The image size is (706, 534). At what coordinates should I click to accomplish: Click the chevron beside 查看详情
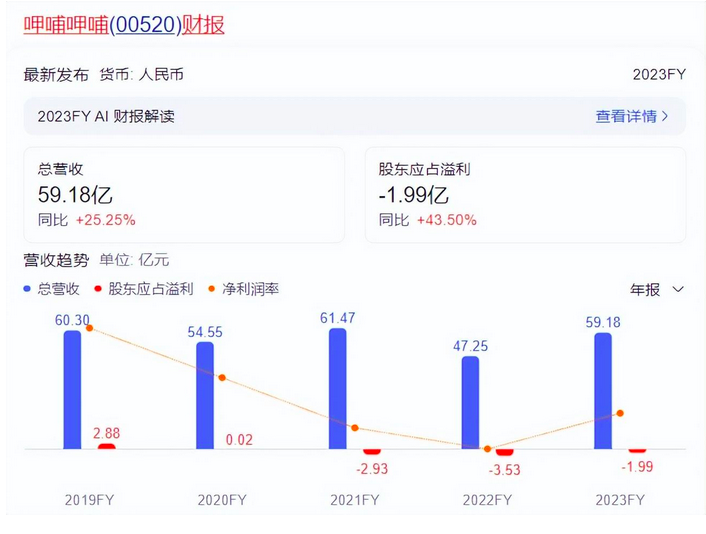point(665,116)
